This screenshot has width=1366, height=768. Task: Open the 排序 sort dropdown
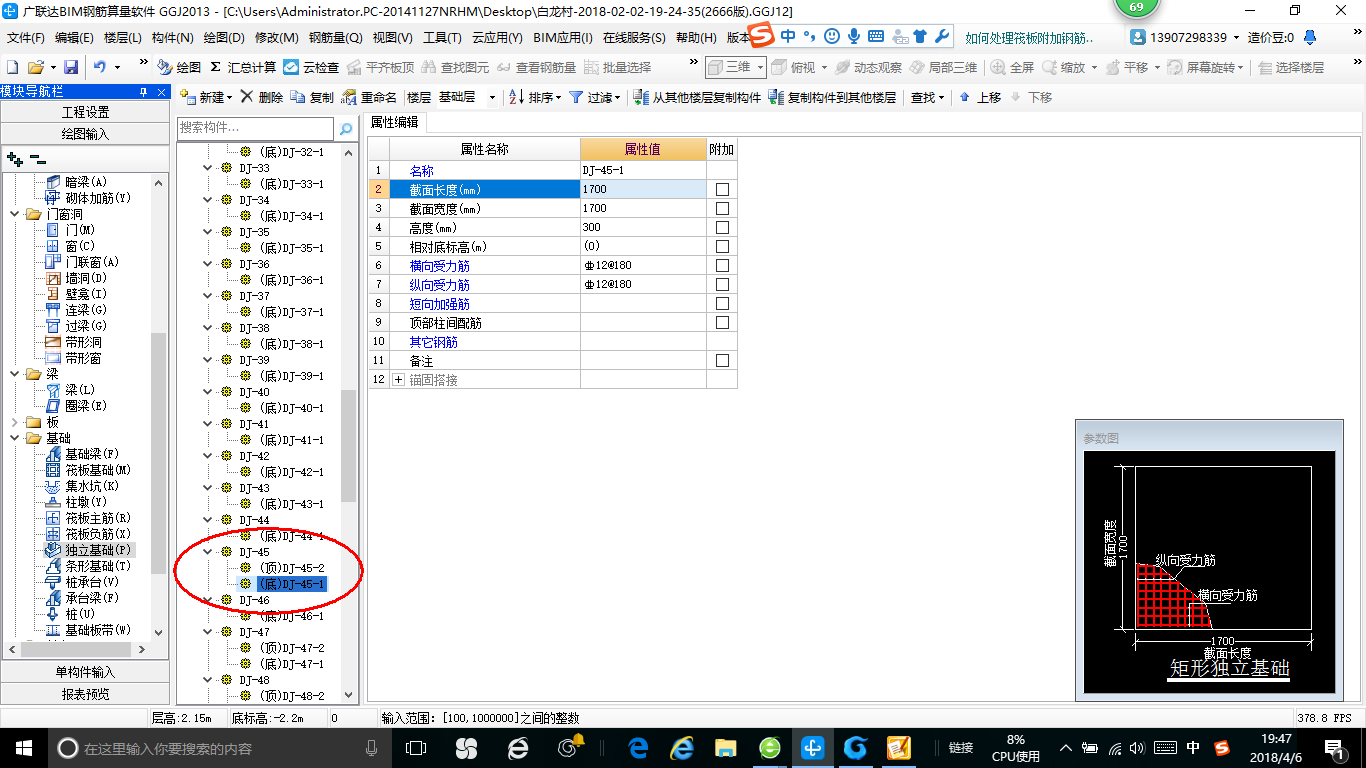point(537,97)
